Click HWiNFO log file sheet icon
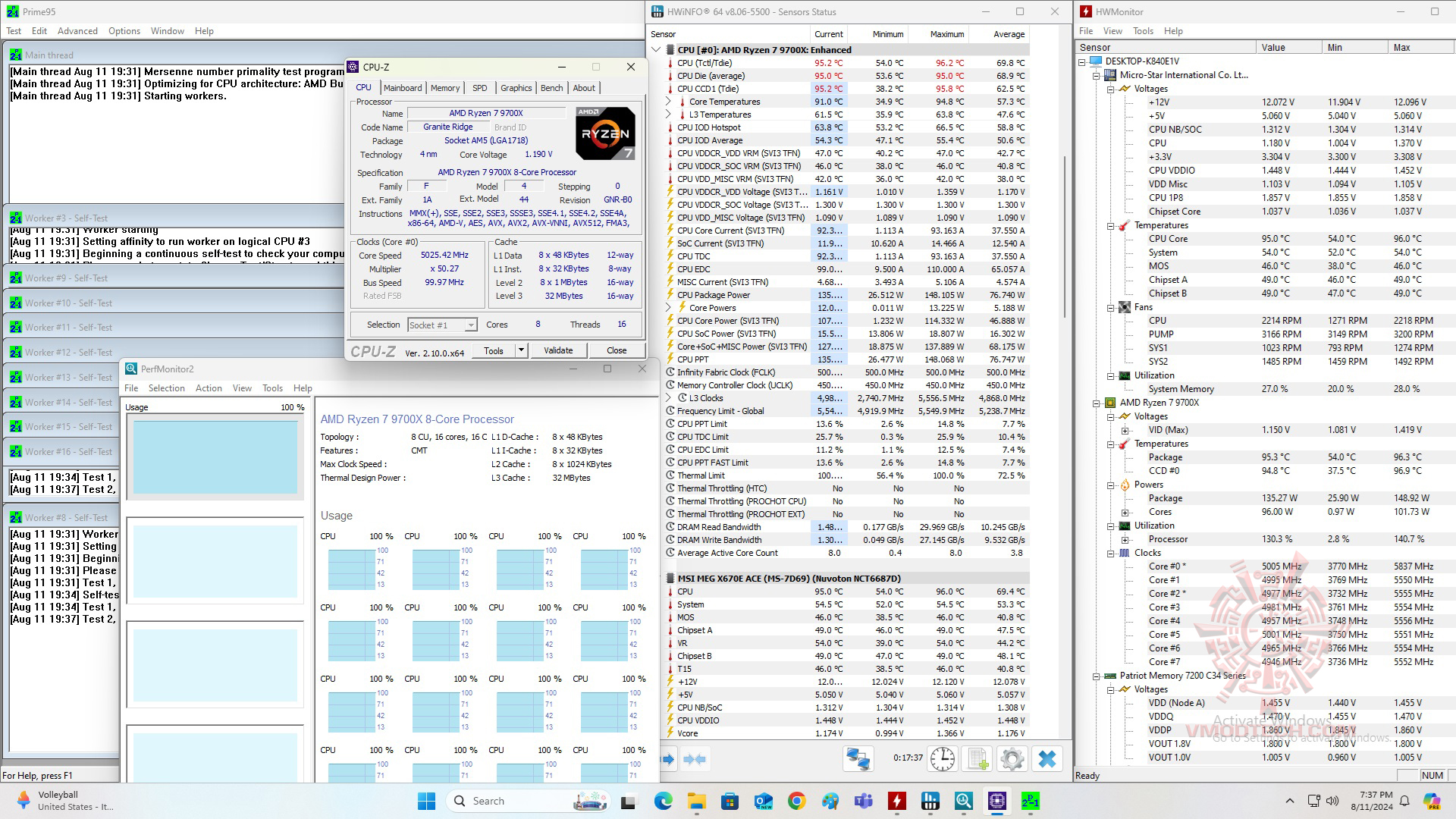The image size is (1456, 819). click(977, 759)
